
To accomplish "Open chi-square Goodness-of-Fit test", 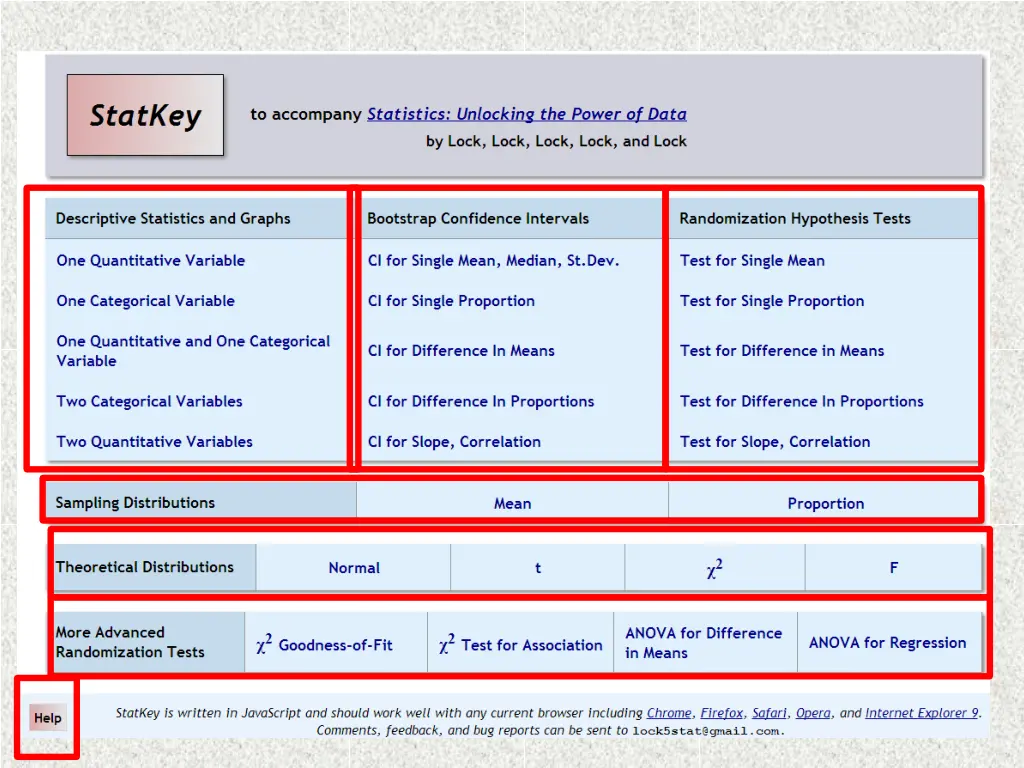I will coord(325,645).
